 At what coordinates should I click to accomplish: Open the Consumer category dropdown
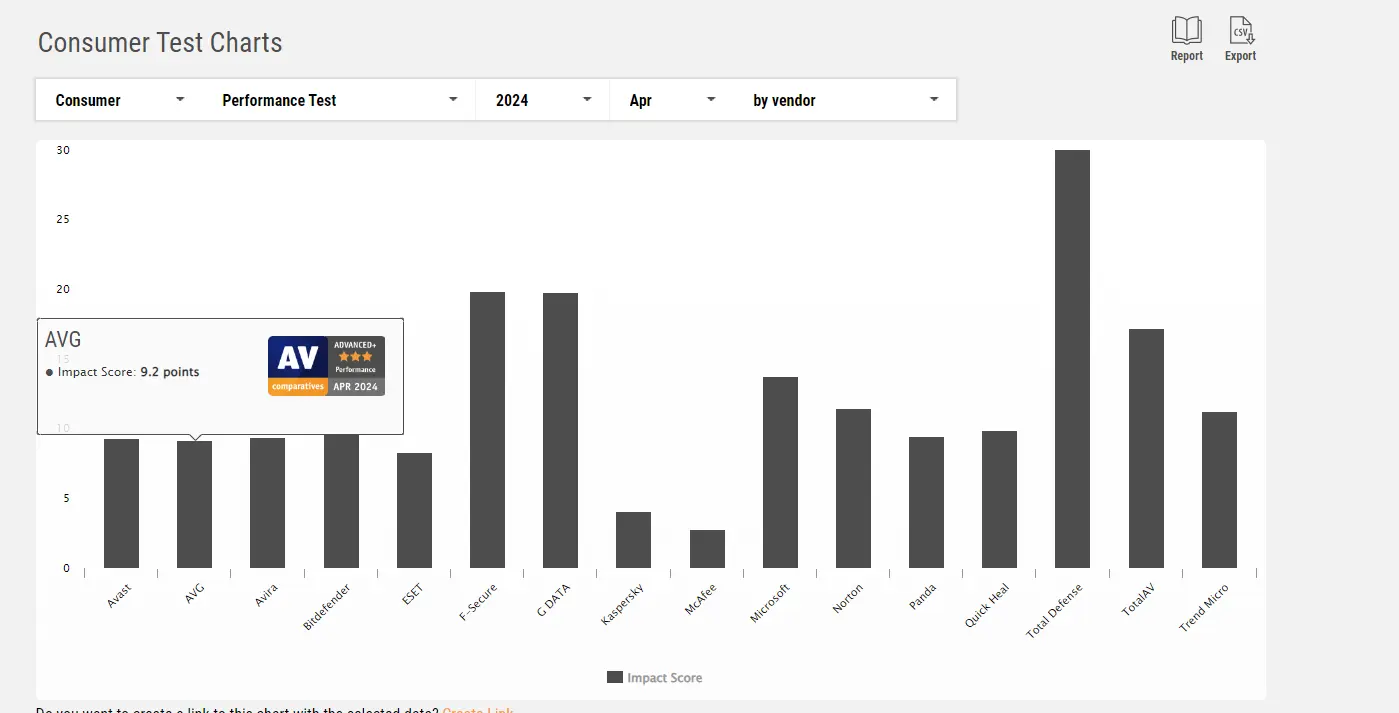pyautogui.click(x=120, y=100)
